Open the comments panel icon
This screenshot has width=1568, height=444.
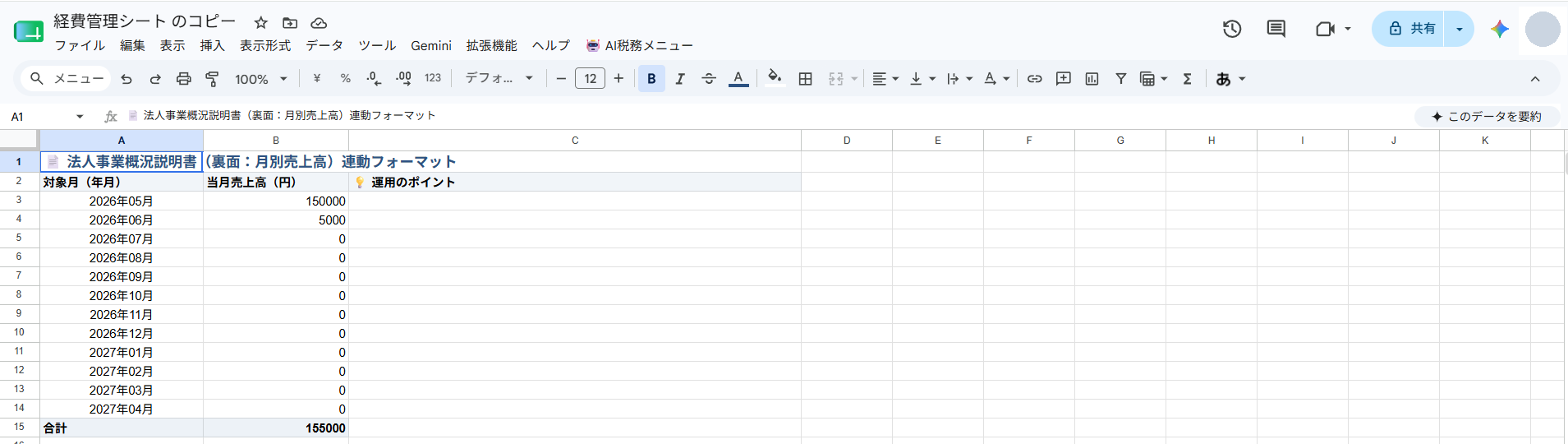point(1276,29)
